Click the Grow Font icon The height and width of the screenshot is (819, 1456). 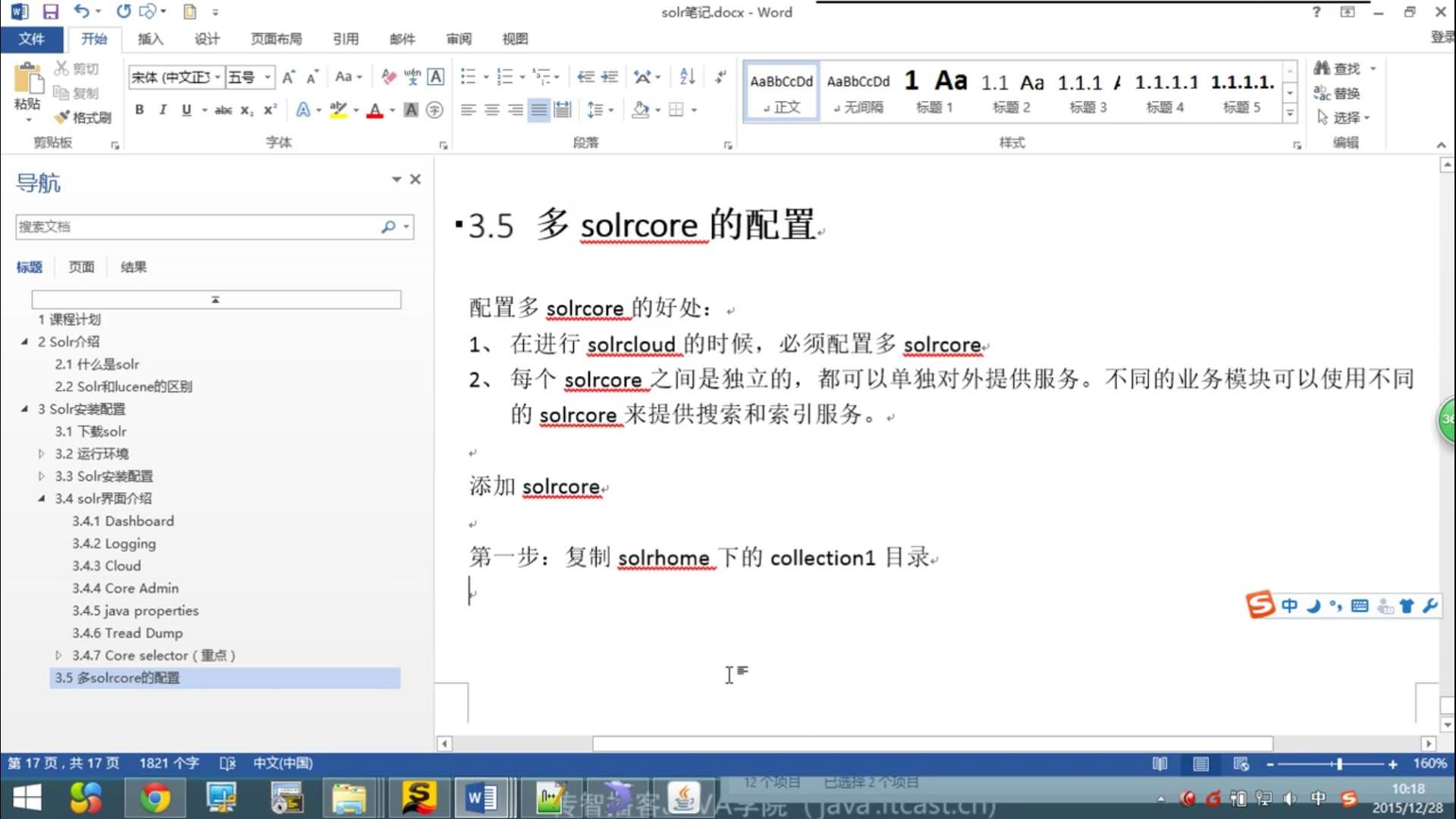(x=289, y=77)
